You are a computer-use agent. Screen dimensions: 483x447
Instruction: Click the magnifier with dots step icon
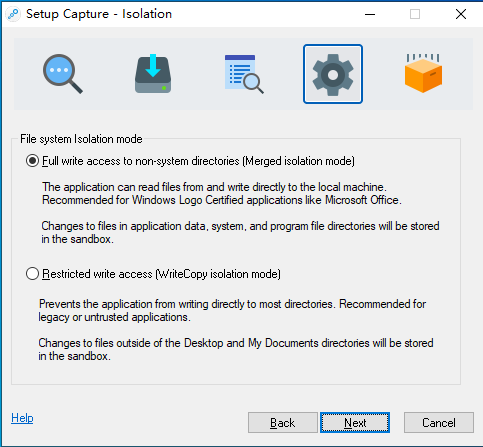pyautogui.click(x=63, y=74)
